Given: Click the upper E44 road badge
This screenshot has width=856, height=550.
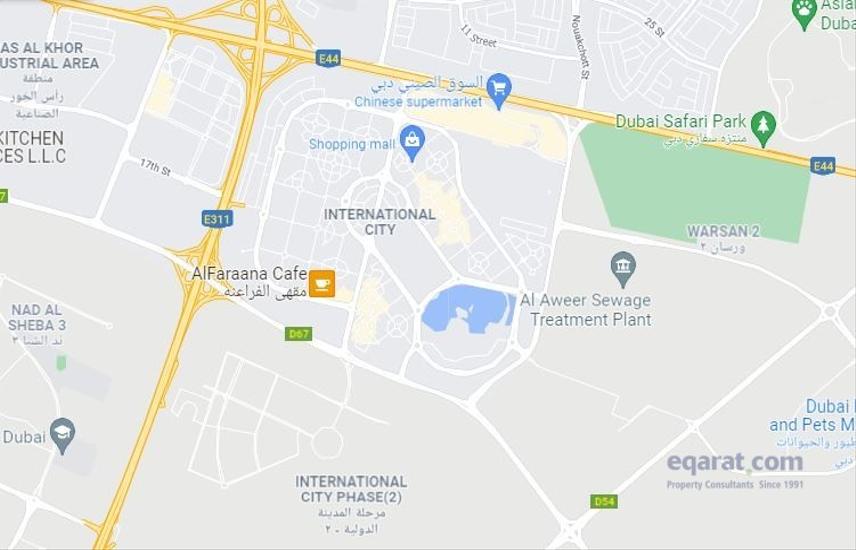Looking at the screenshot, I should click(x=328, y=58).
